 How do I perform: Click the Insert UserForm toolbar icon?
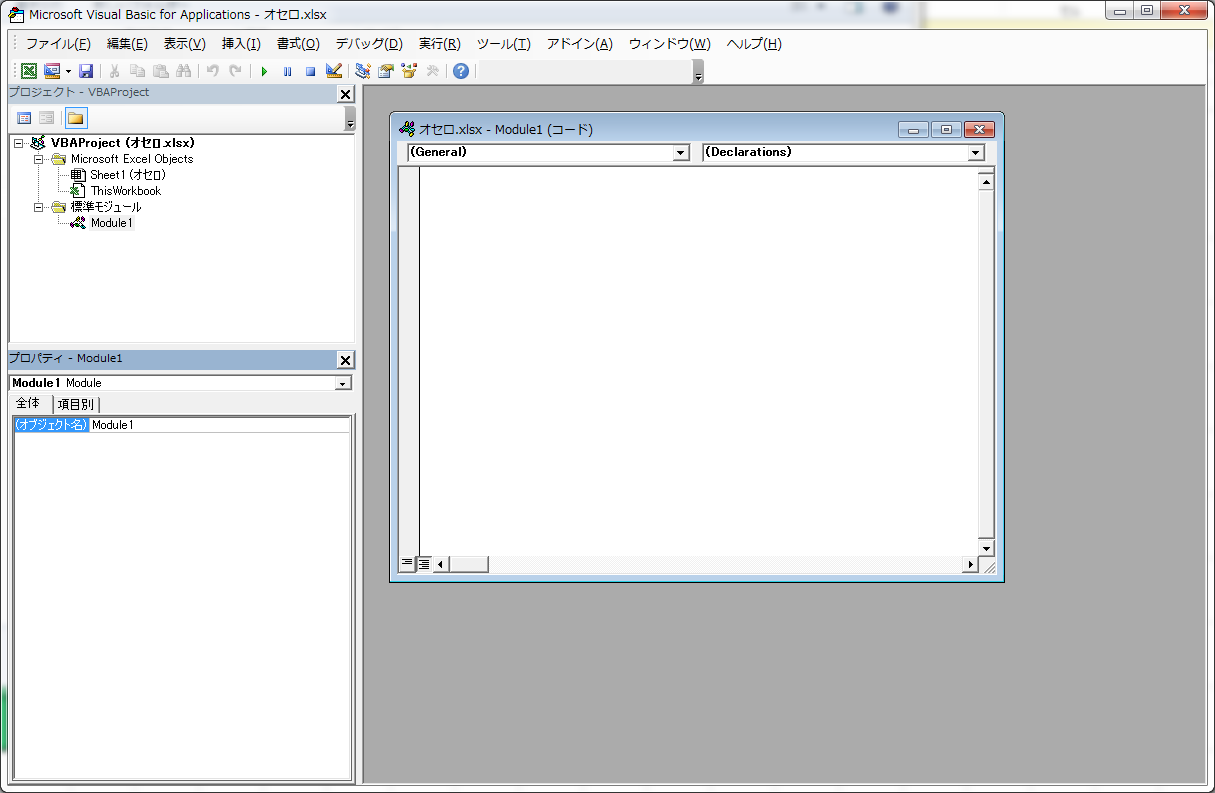[52, 71]
